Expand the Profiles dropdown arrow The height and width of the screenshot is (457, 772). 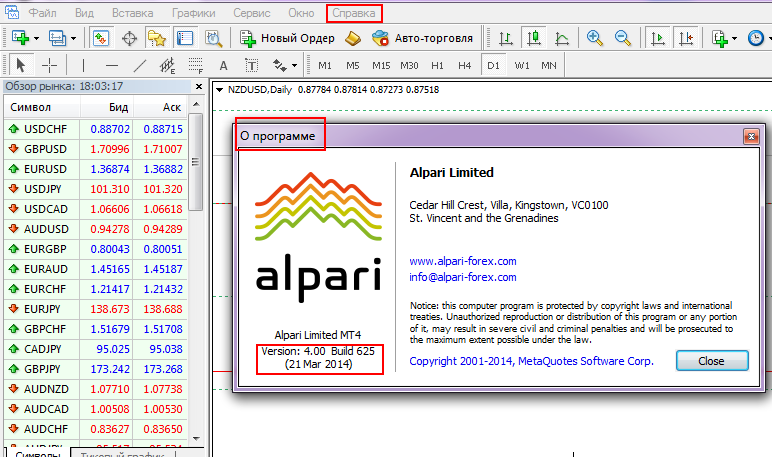click(73, 38)
